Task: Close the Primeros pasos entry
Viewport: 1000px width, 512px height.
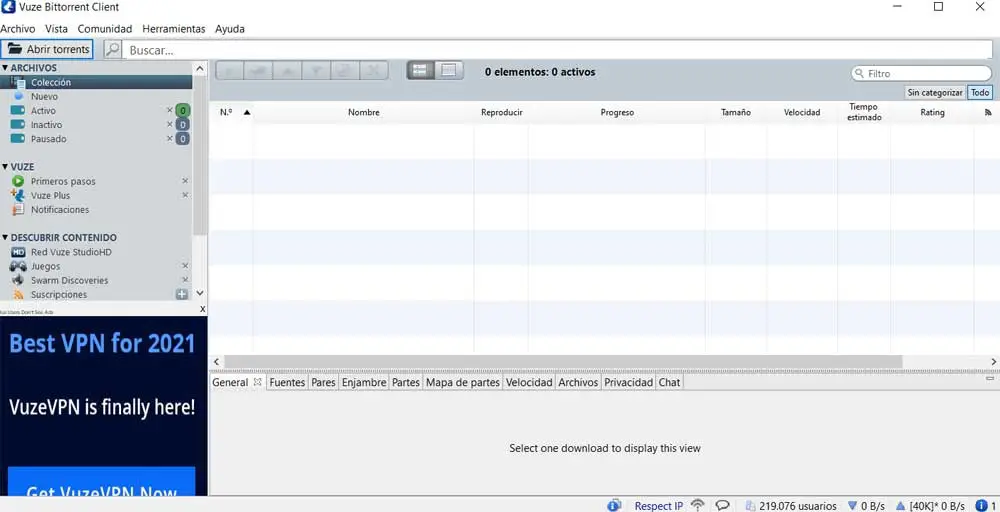Action: (x=185, y=181)
